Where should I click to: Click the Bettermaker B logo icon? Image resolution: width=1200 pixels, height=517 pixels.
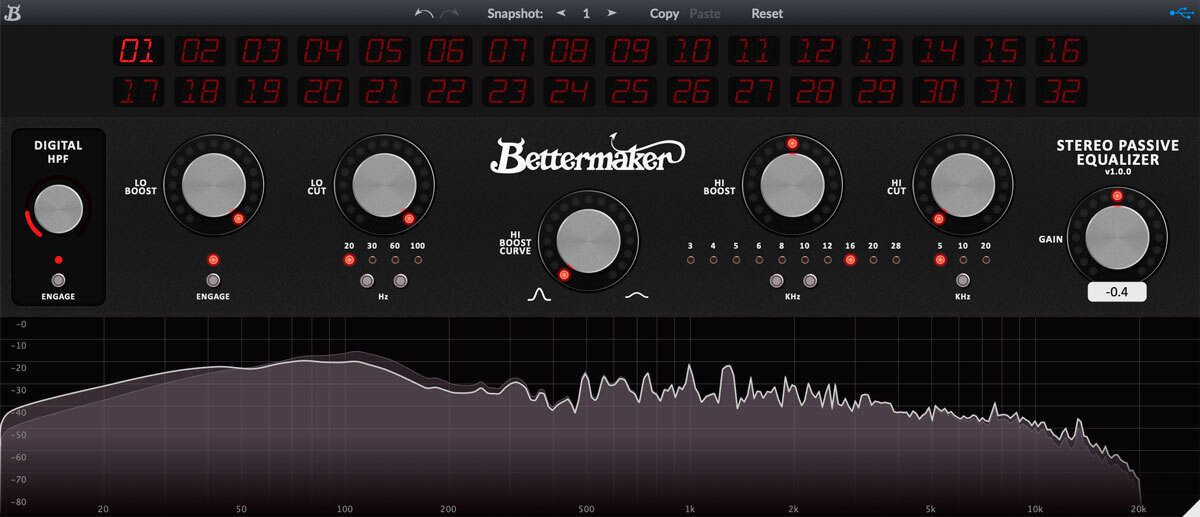[13, 13]
